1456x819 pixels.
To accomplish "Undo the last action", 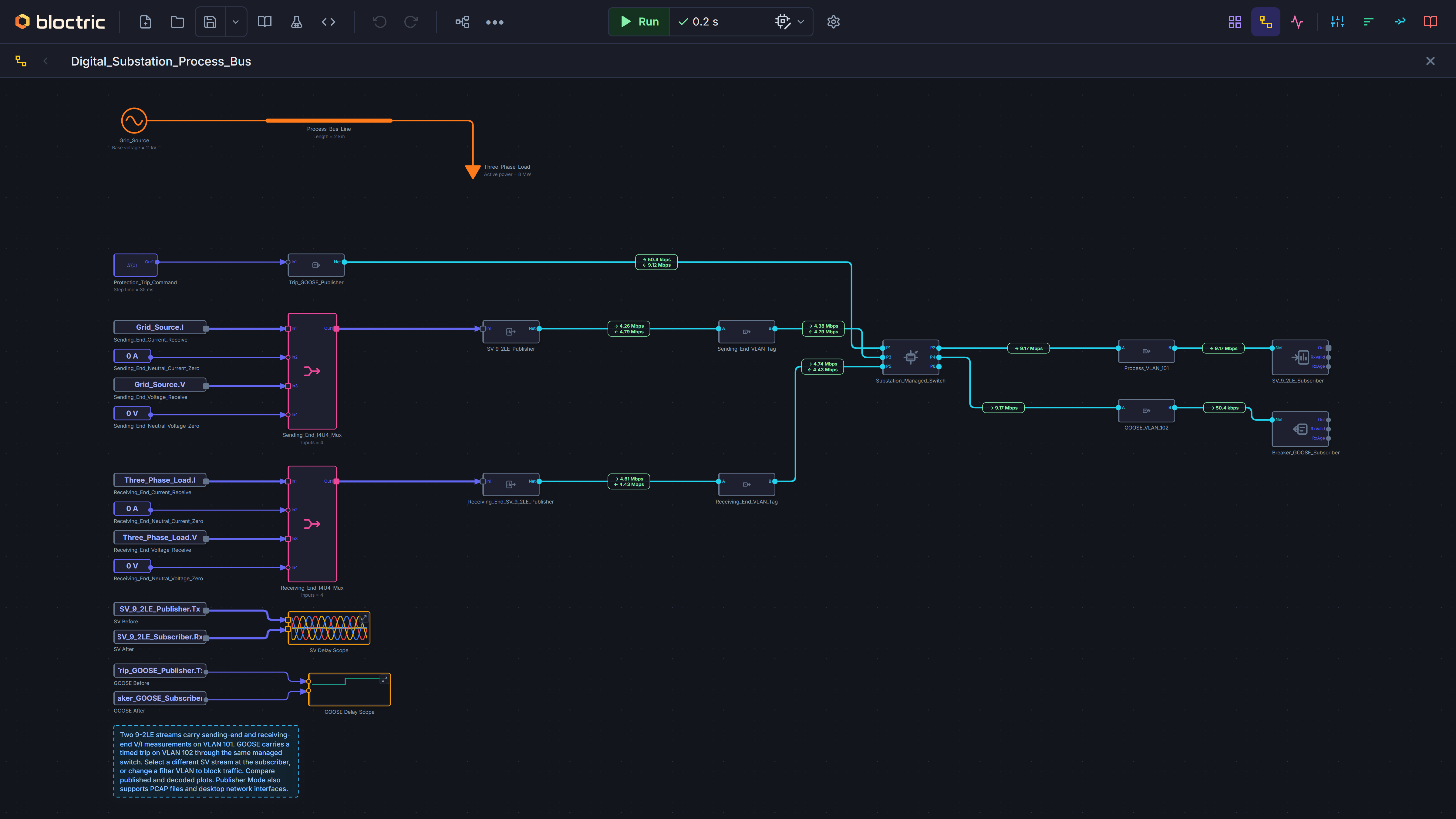I will [380, 22].
